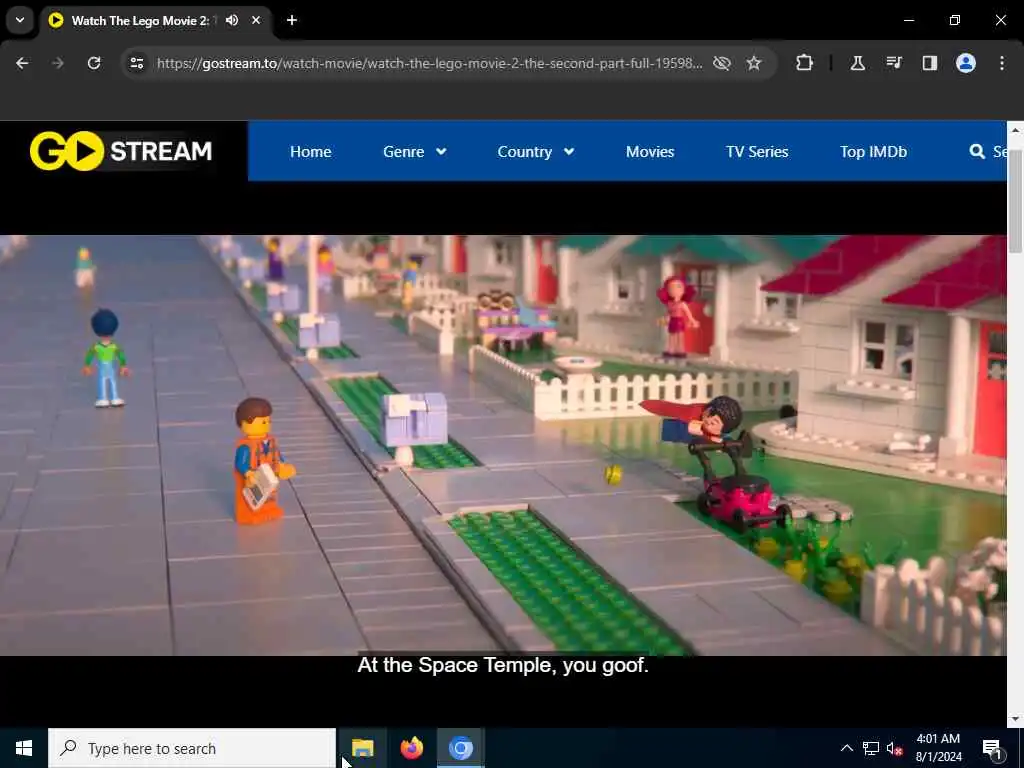
Task: Open the tab search dropdown arrow
Action: [20, 20]
